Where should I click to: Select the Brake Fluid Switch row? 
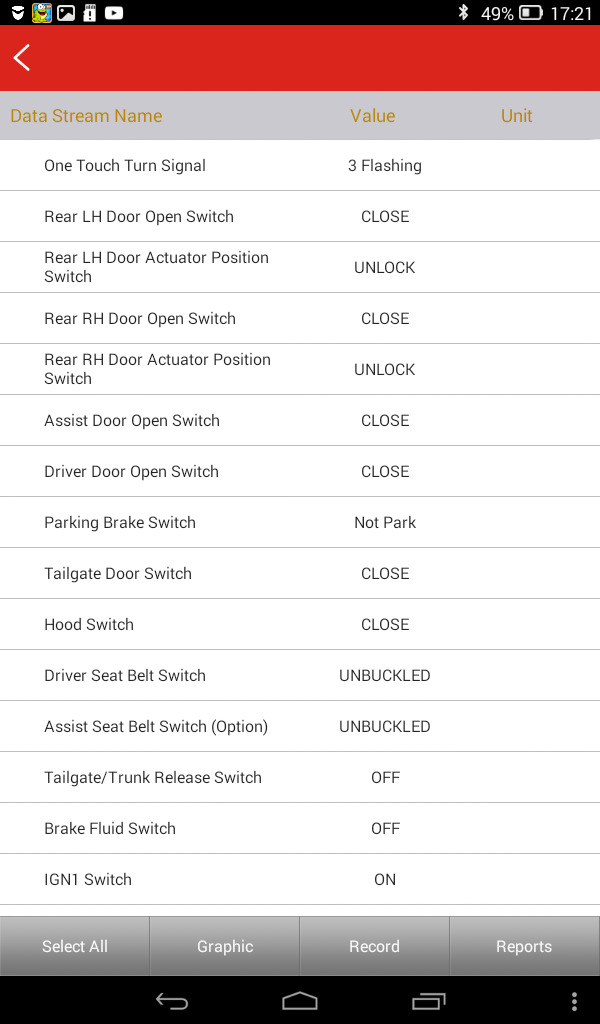[300, 828]
